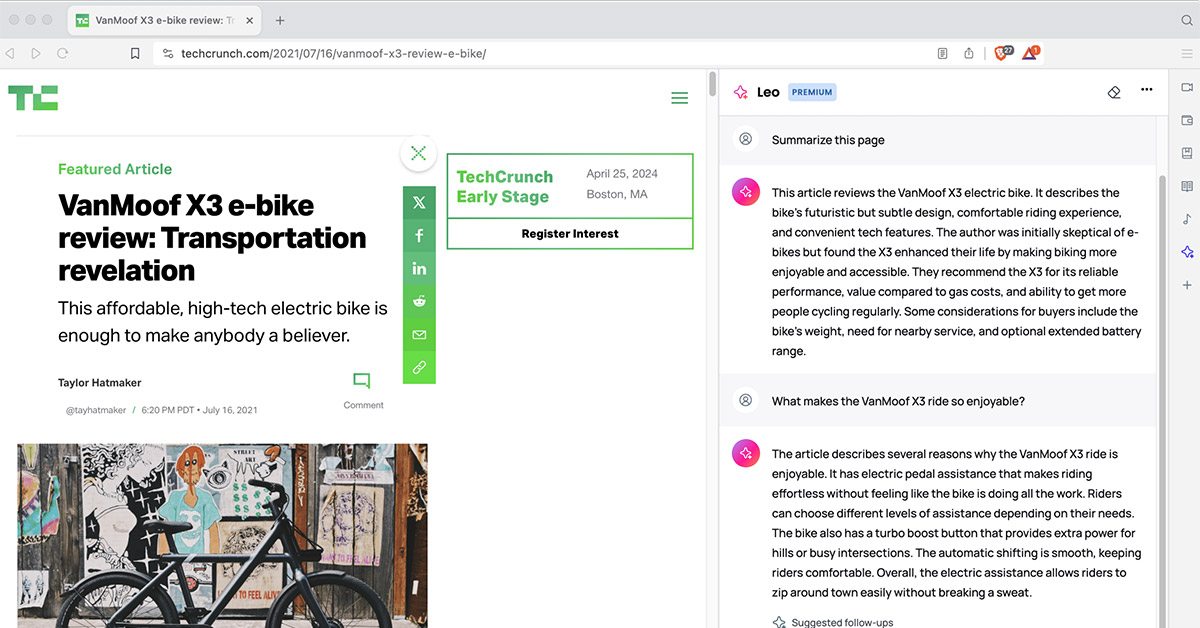This screenshot has height=628, width=1200.
Task: Open a new tab with plus button
Action: 280,20
